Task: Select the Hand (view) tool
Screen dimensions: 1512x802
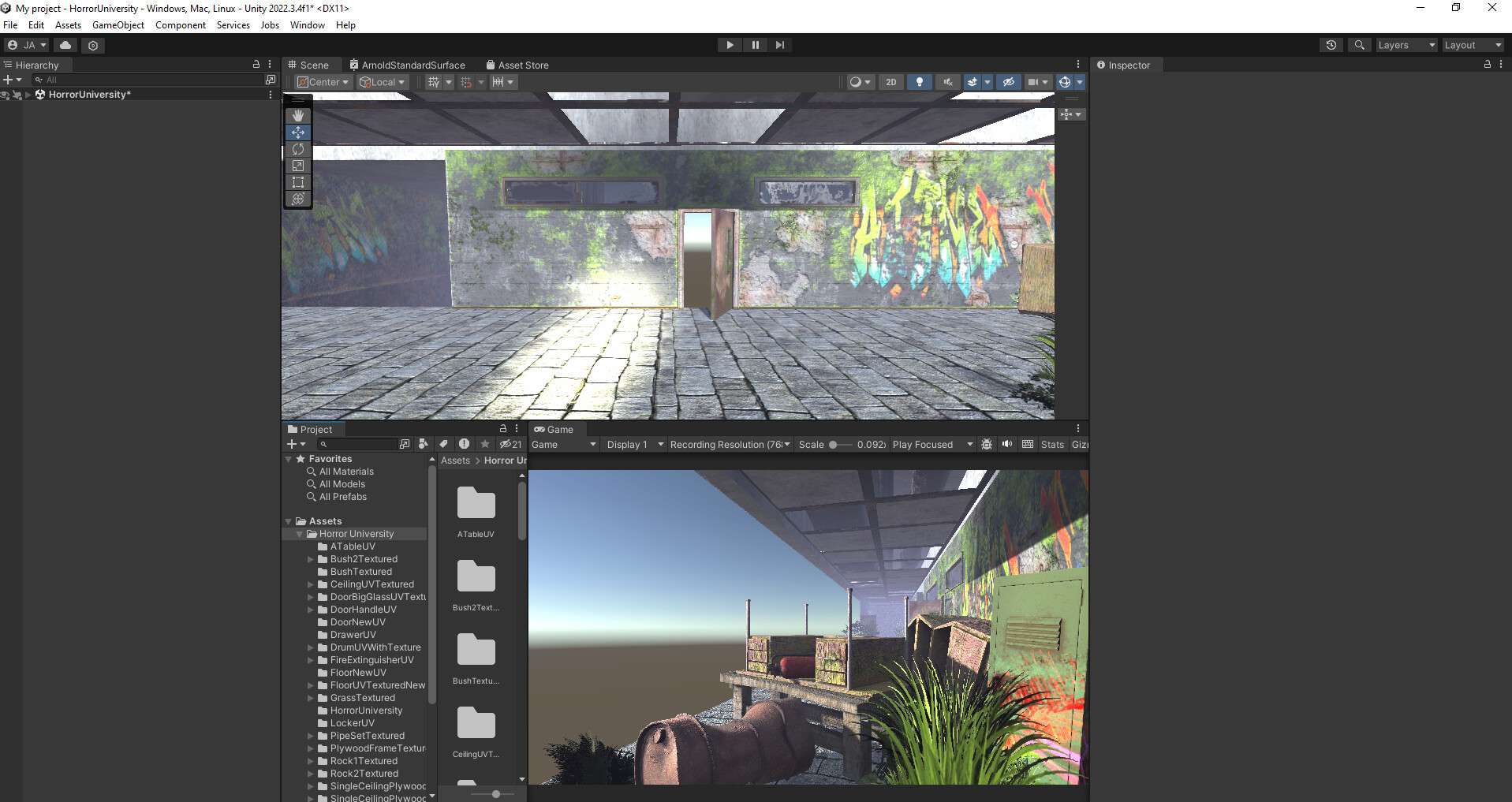Action: (297, 116)
